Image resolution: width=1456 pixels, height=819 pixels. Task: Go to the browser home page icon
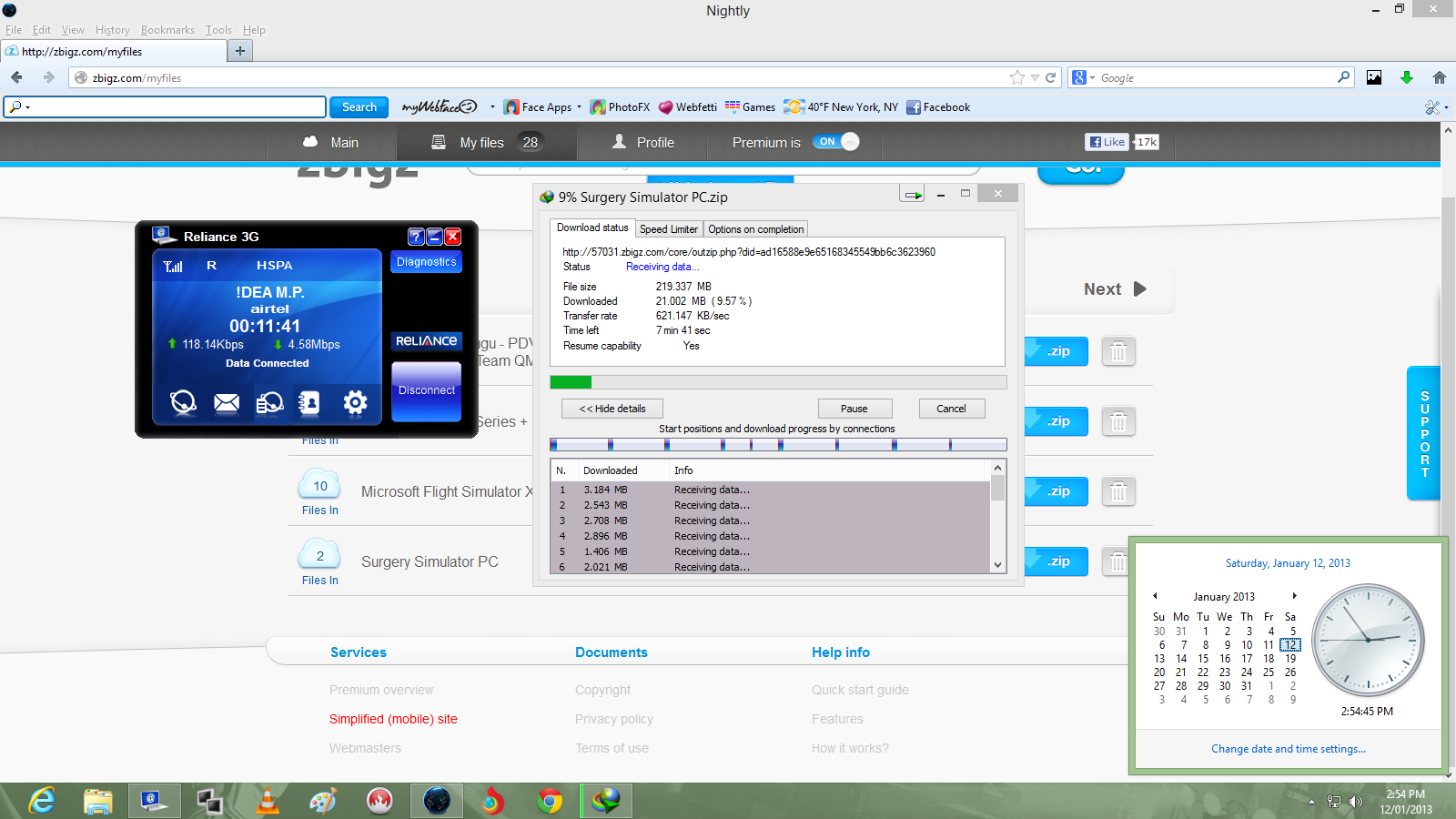point(1440,77)
